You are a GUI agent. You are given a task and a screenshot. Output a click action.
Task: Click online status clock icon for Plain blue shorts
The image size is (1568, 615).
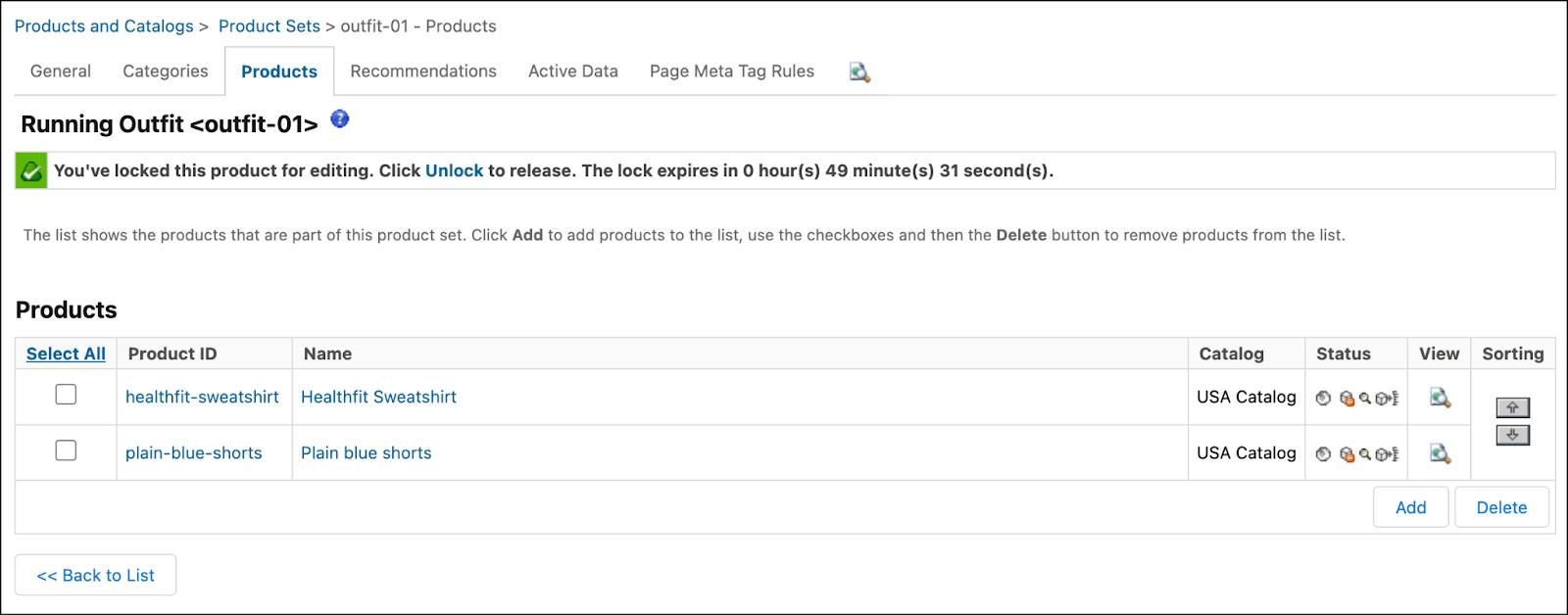[x=1323, y=453]
